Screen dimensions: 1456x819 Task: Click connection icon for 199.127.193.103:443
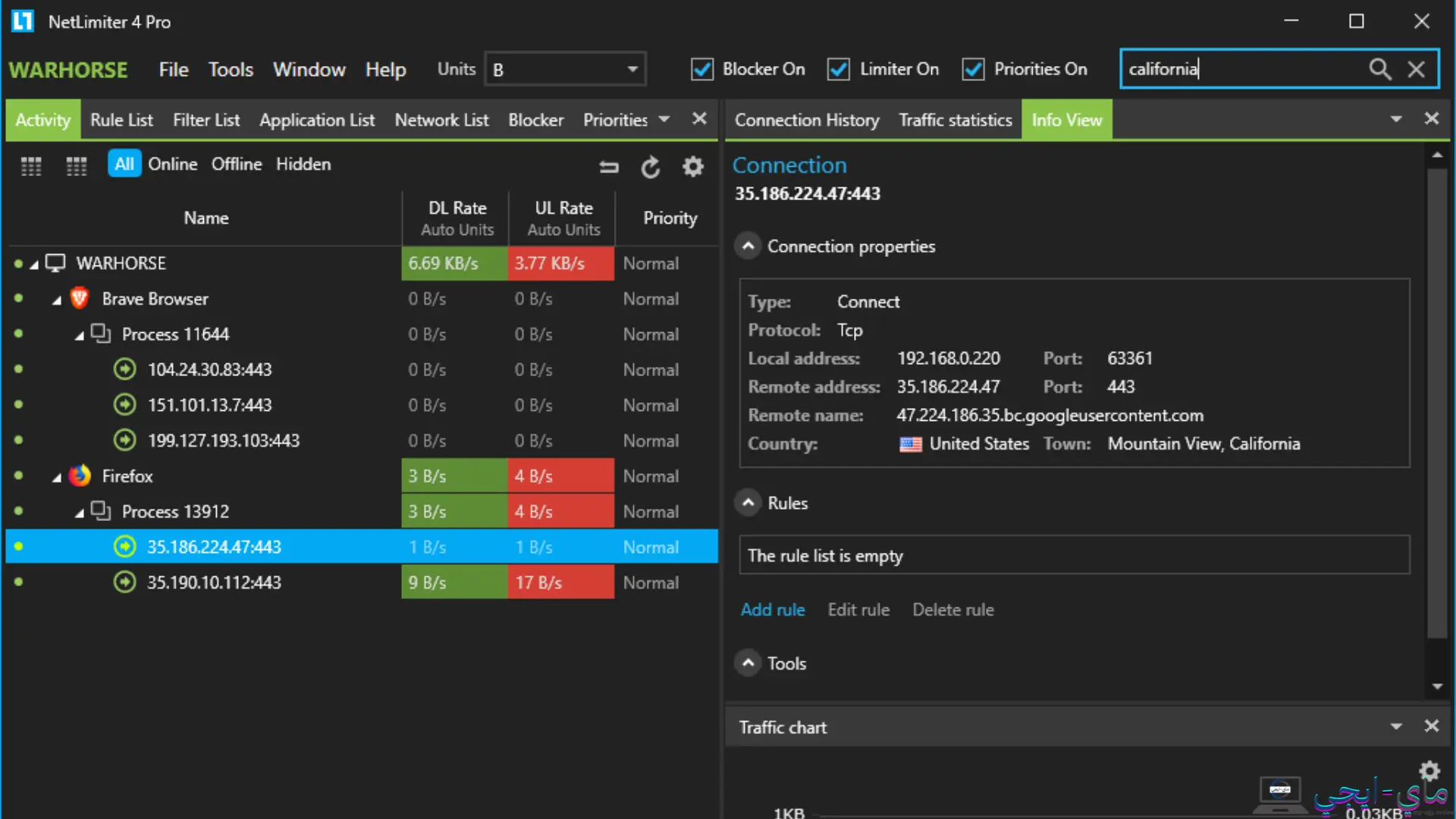tap(124, 440)
